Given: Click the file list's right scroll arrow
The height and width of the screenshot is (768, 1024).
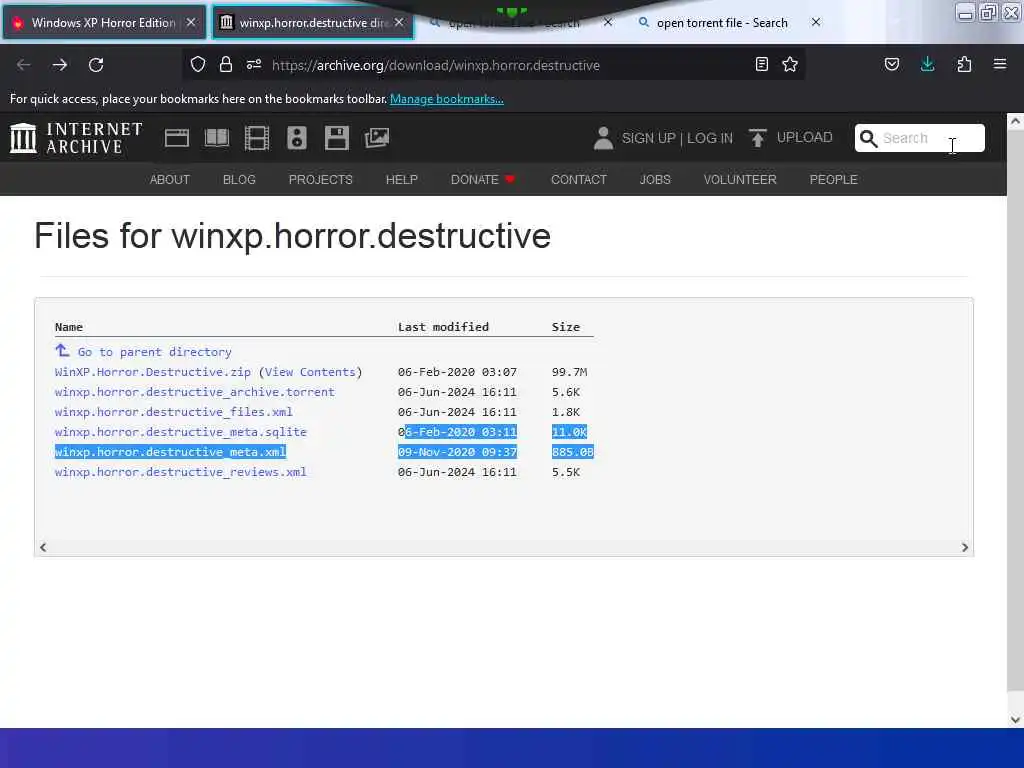Looking at the screenshot, I should click(965, 547).
